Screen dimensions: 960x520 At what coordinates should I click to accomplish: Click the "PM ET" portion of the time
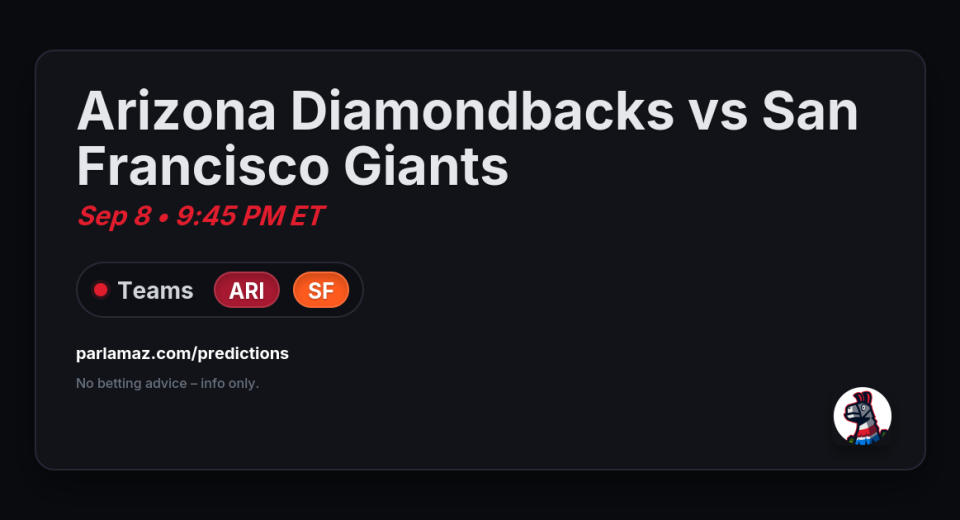(x=285, y=216)
